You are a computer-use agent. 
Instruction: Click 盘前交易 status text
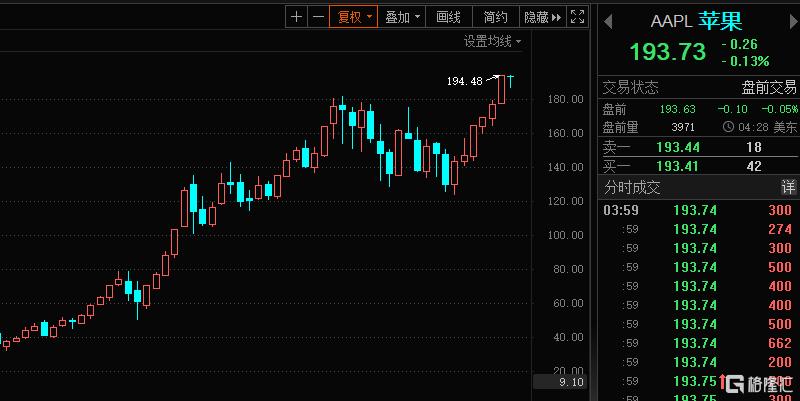pyautogui.click(x=768, y=87)
